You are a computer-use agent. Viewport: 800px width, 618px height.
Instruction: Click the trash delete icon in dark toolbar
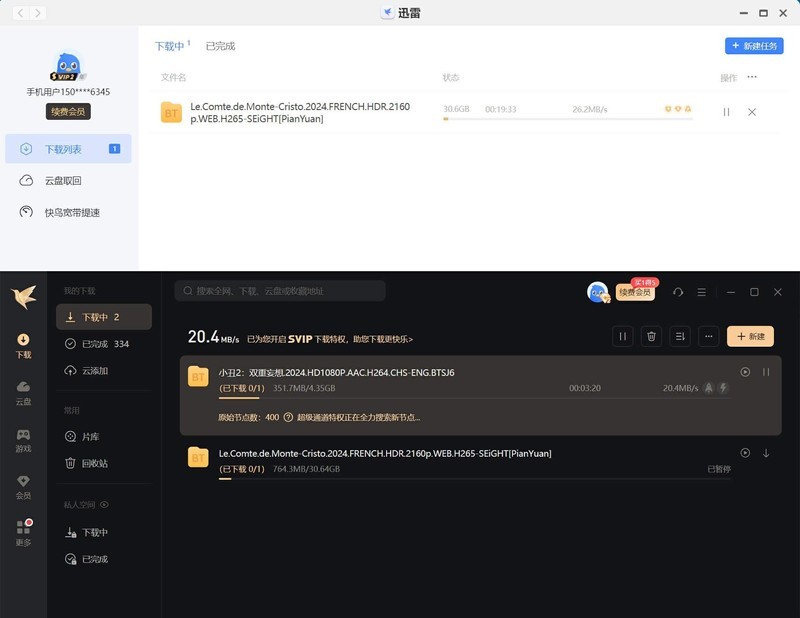(x=651, y=336)
